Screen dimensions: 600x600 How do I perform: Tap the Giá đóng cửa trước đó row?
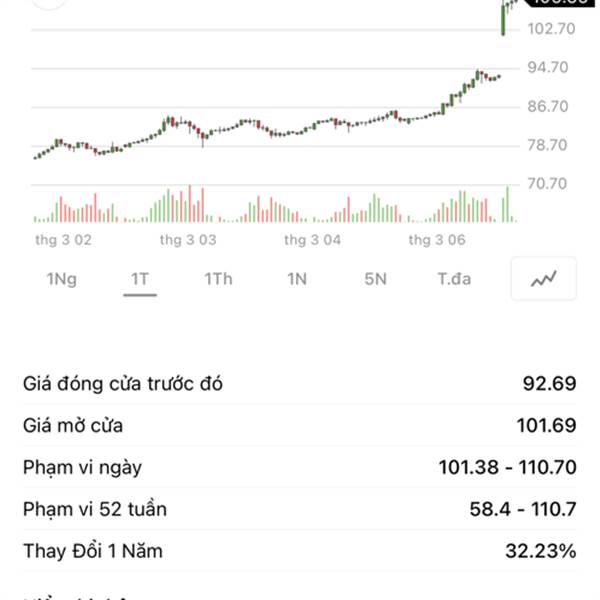[x=300, y=384]
